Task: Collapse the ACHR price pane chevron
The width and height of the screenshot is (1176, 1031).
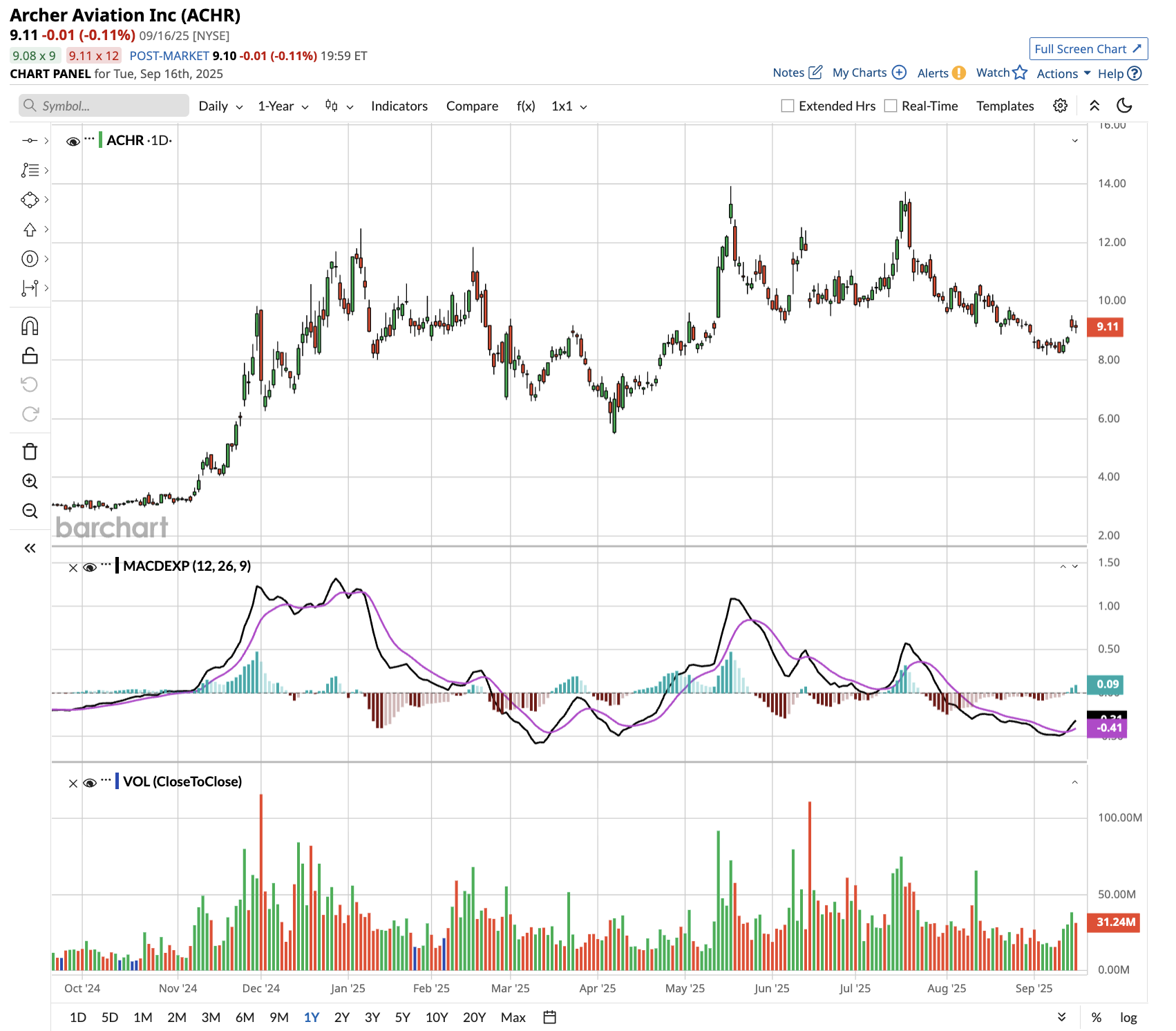Action: (x=1074, y=140)
